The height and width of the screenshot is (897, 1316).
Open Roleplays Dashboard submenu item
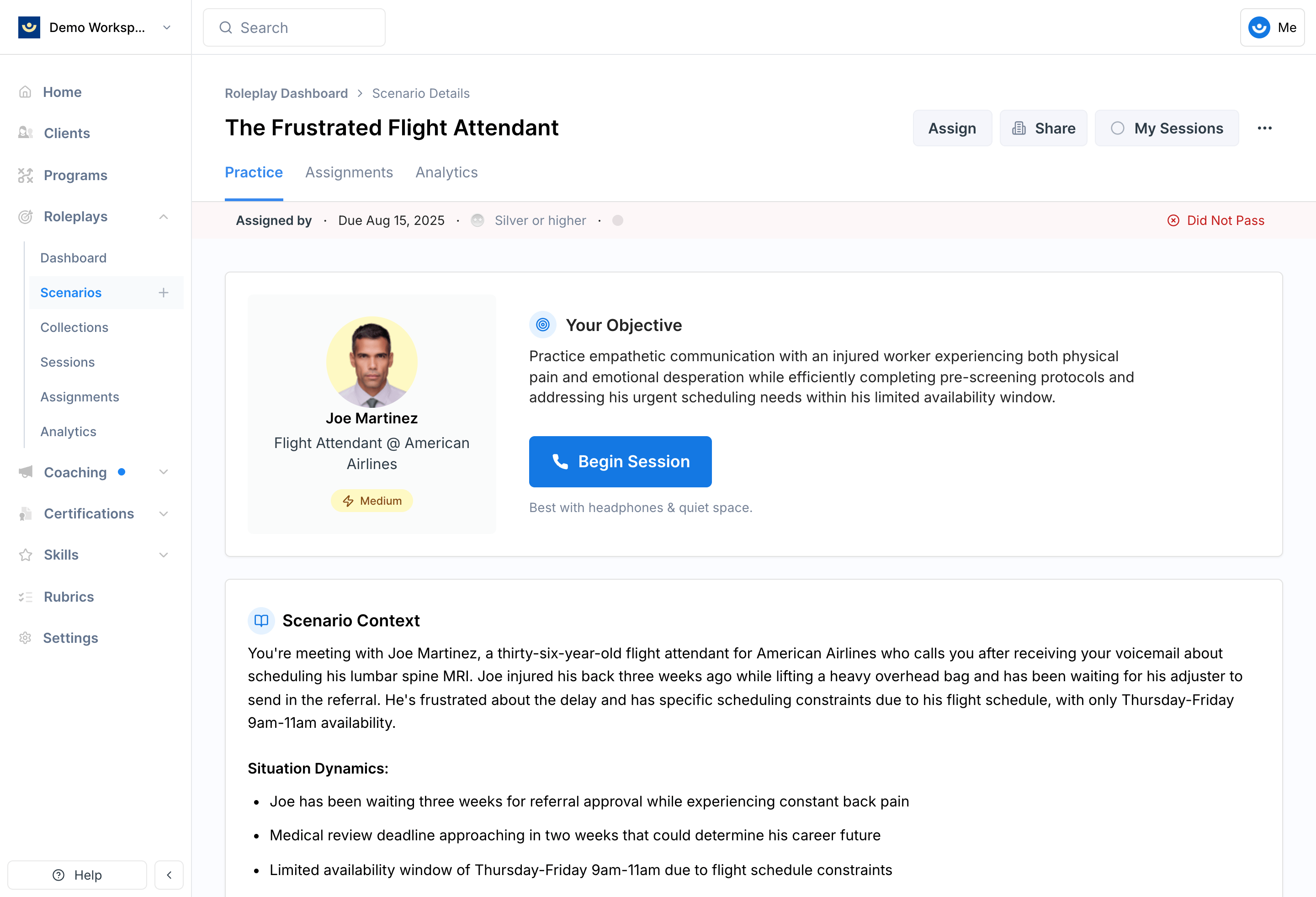[73, 258]
